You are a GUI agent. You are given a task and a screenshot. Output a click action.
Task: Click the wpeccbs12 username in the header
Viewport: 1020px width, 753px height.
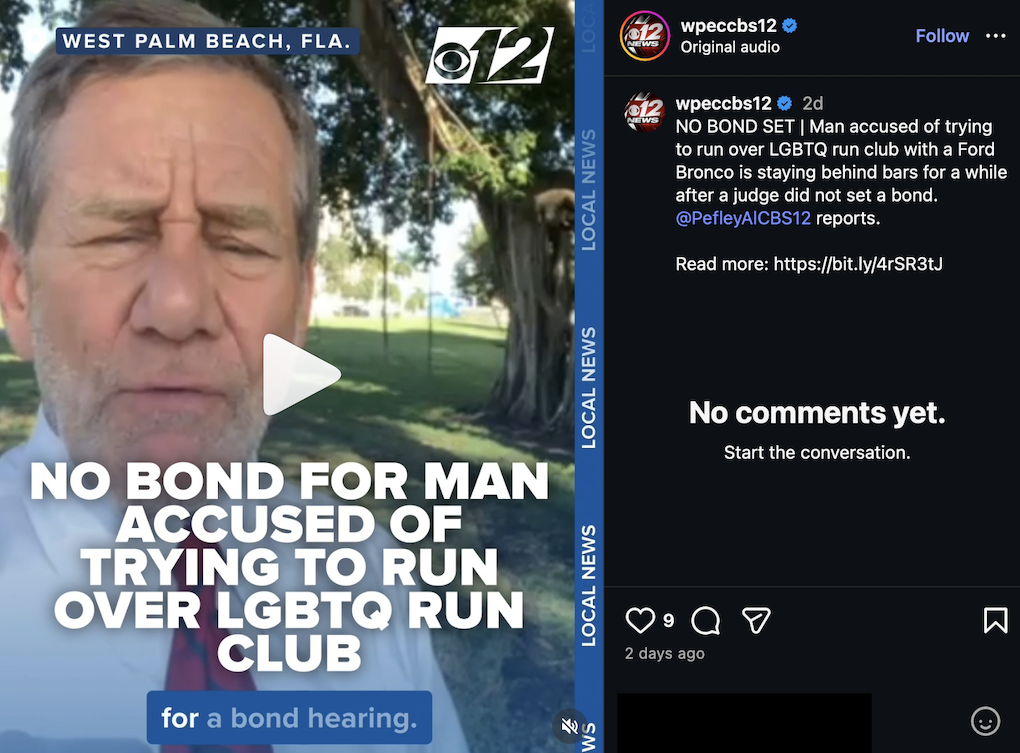[729, 25]
